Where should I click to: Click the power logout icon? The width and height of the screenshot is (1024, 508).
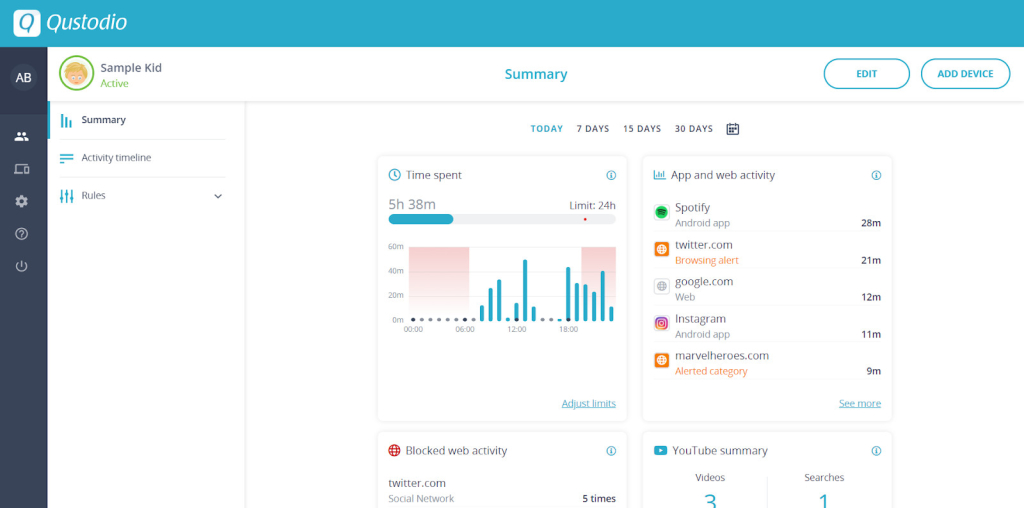coord(22,266)
